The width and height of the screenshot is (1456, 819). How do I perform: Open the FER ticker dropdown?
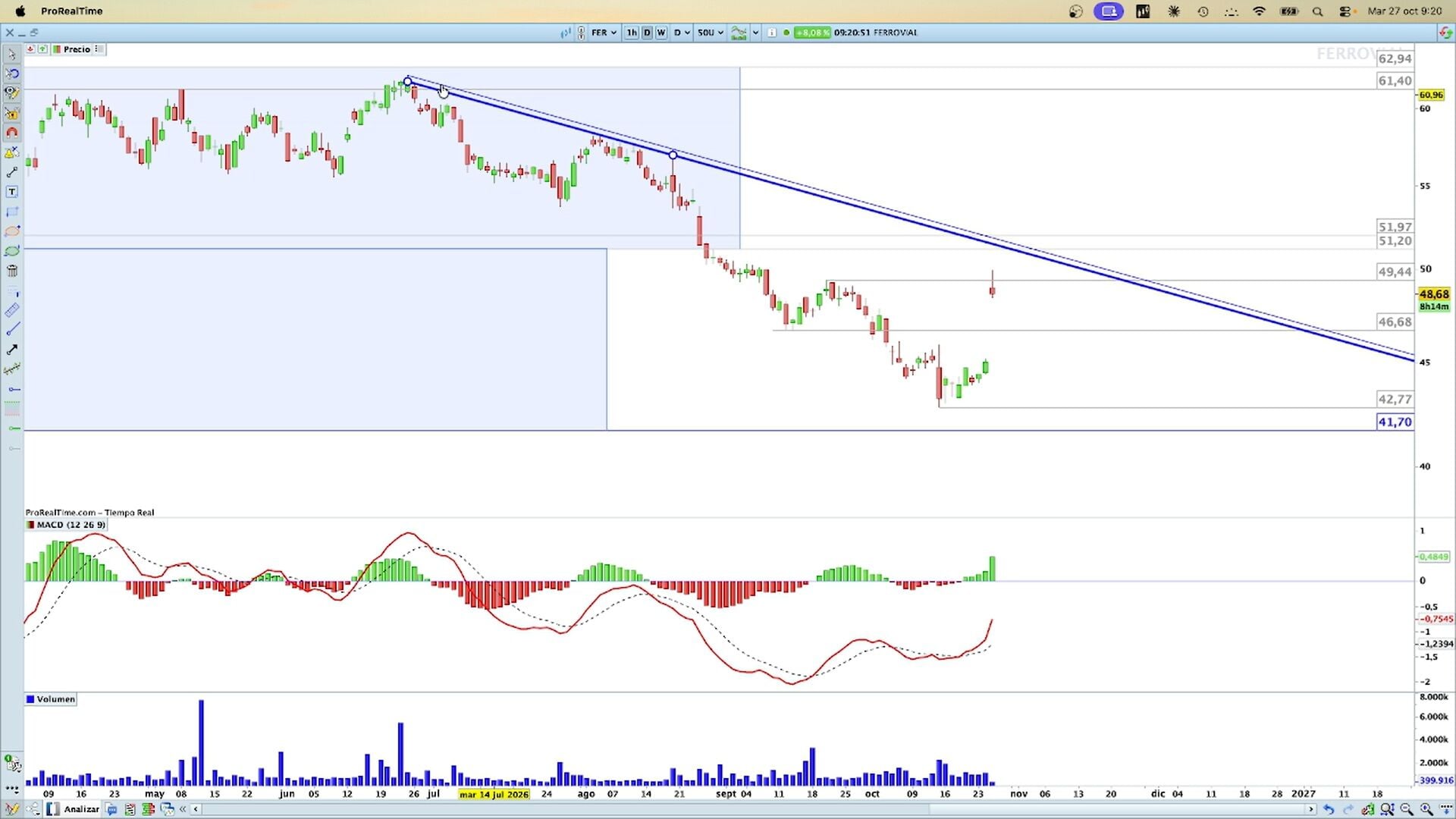tap(604, 33)
